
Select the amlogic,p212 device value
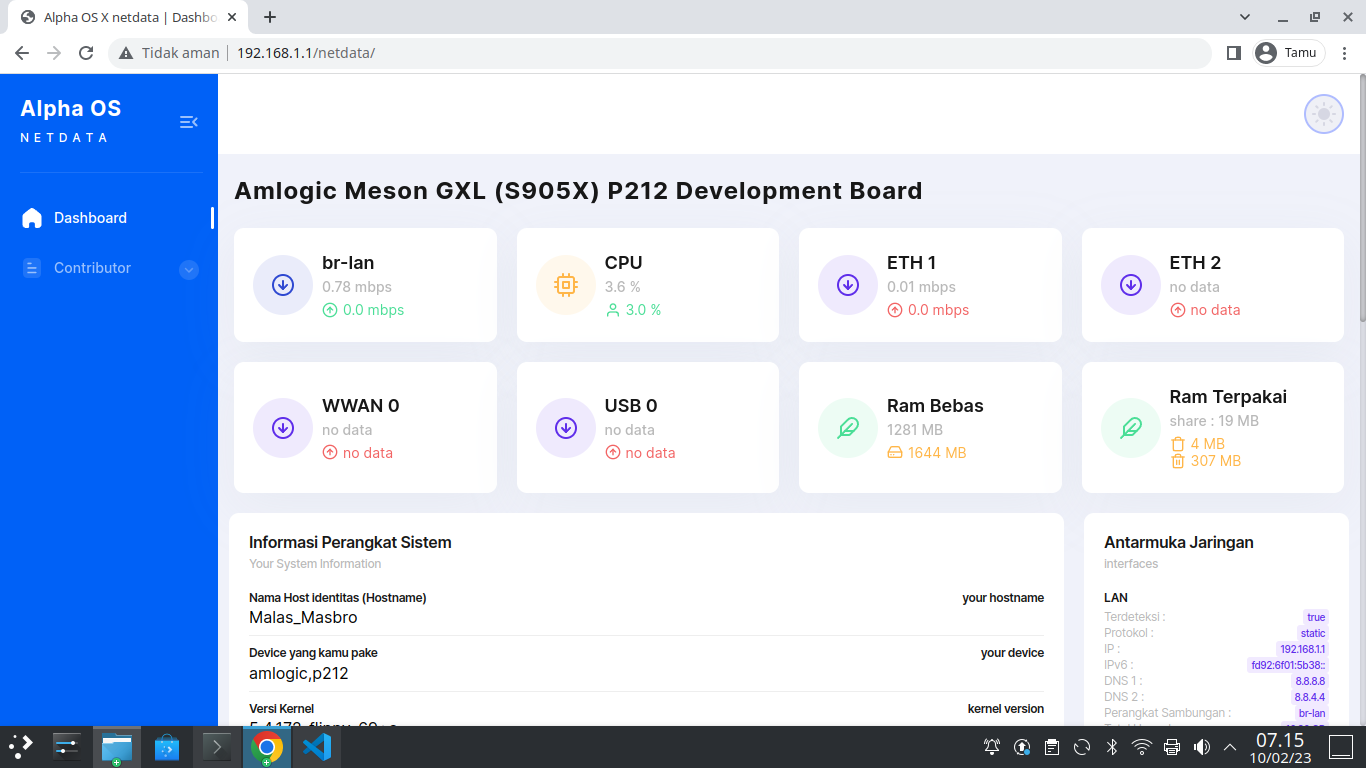click(x=299, y=674)
